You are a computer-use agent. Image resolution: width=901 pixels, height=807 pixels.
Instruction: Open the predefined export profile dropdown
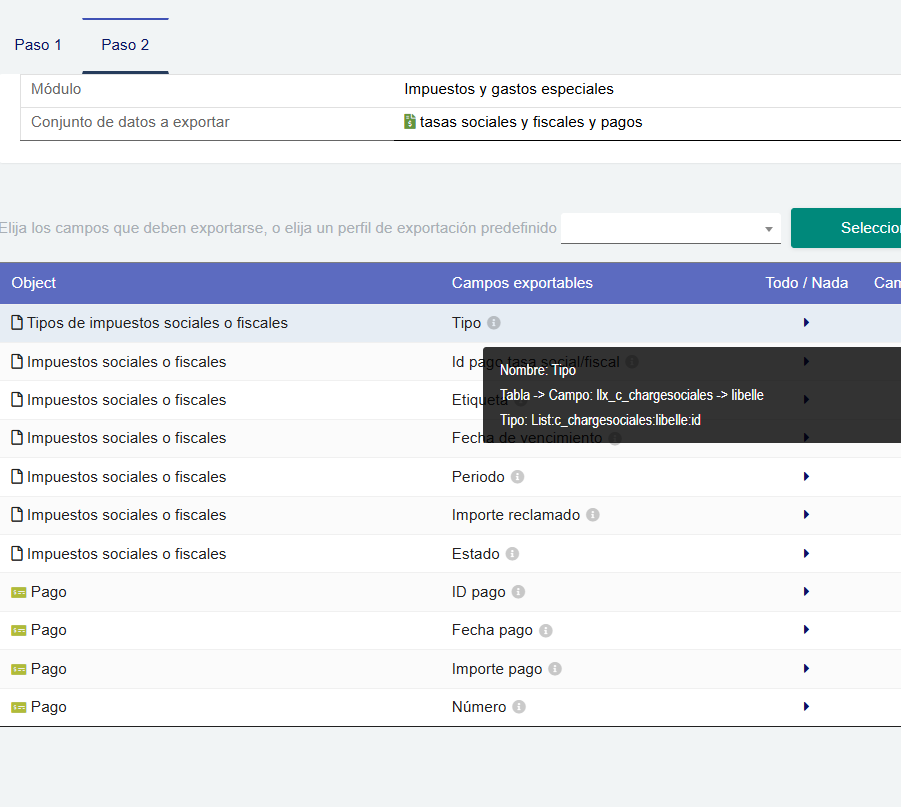click(x=670, y=228)
